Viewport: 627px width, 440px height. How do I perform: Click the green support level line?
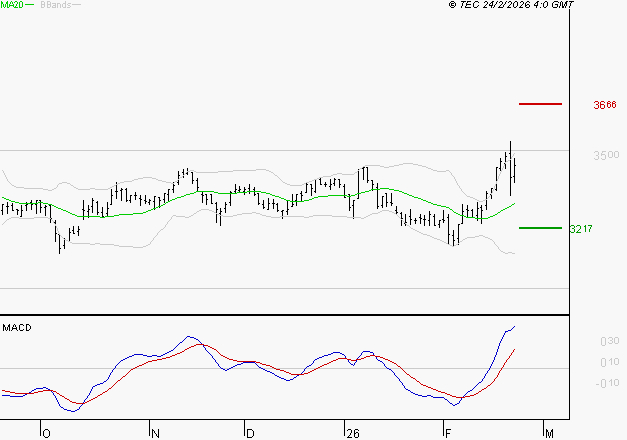pos(540,228)
